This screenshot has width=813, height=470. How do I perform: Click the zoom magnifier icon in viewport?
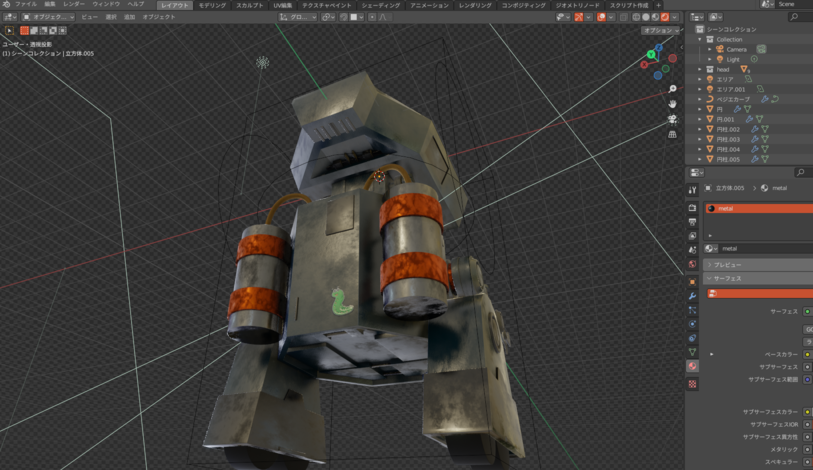pyautogui.click(x=672, y=90)
